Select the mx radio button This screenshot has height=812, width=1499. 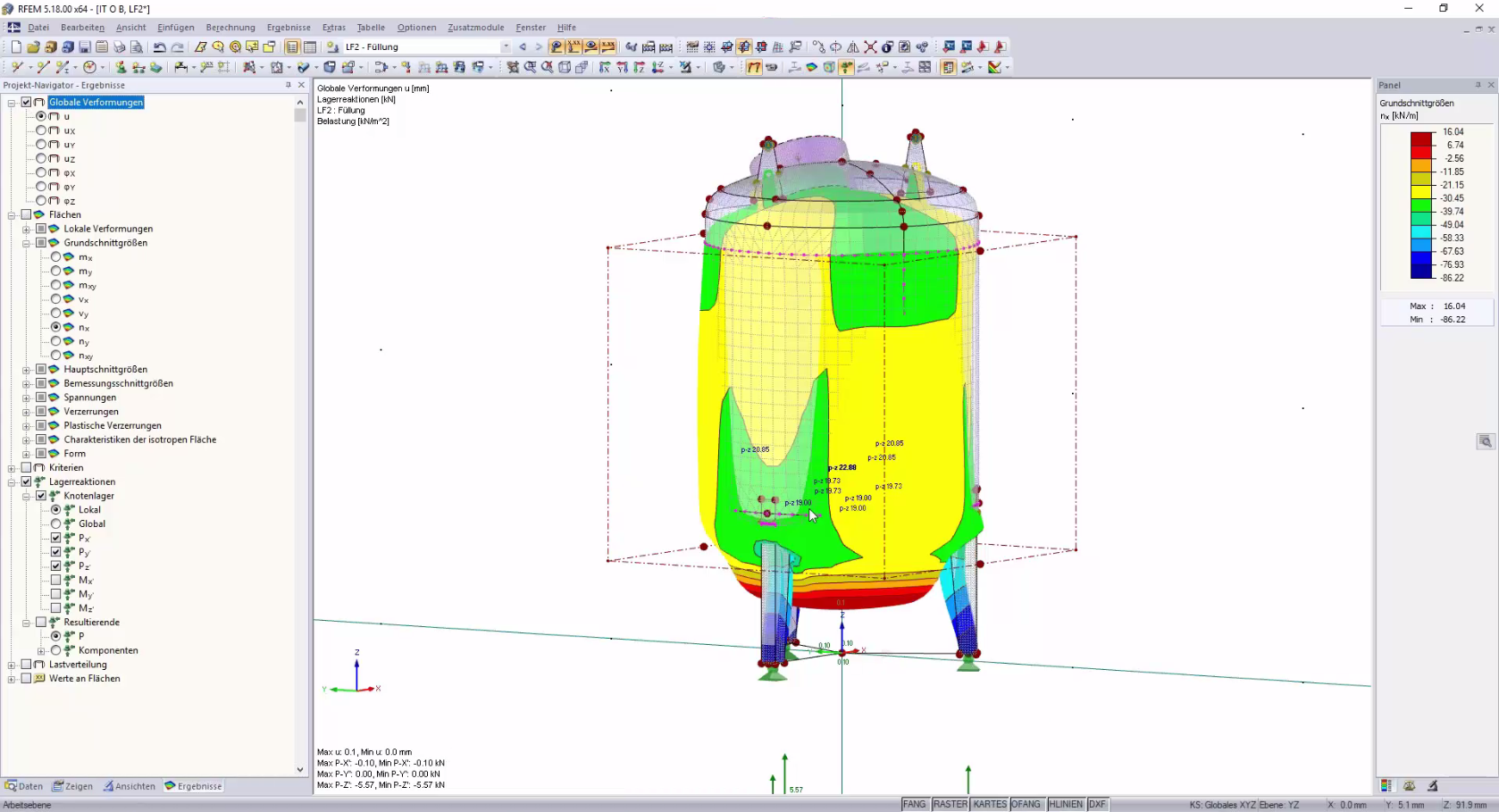pyautogui.click(x=55, y=256)
